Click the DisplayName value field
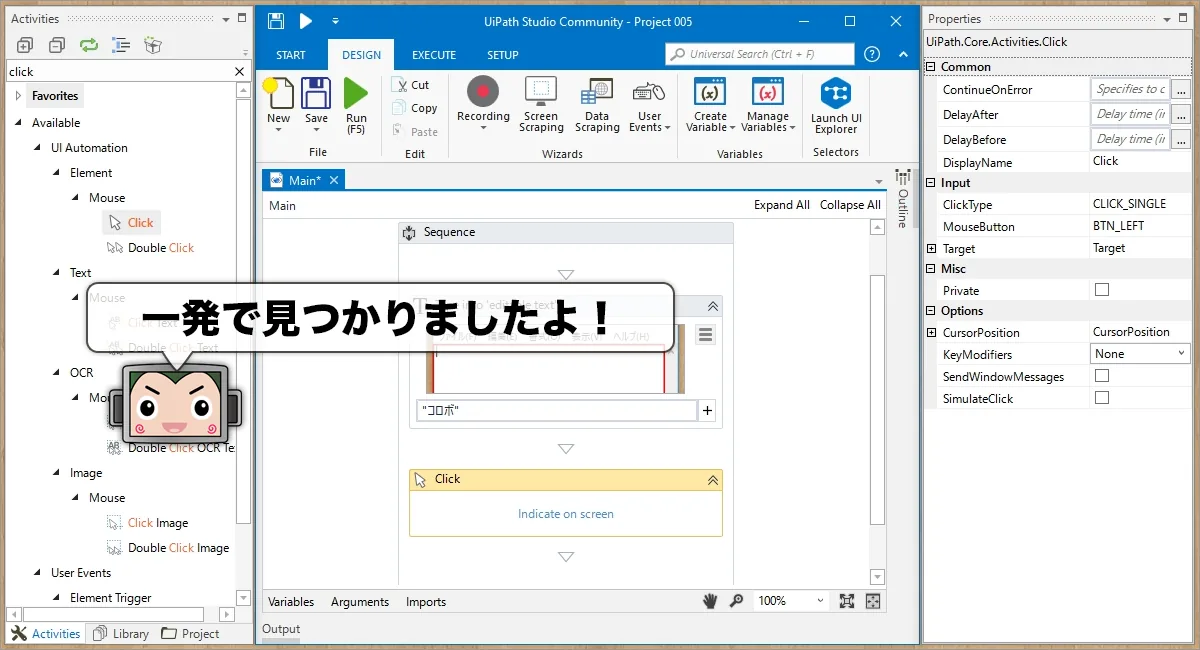1200x650 pixels. 1140,161
